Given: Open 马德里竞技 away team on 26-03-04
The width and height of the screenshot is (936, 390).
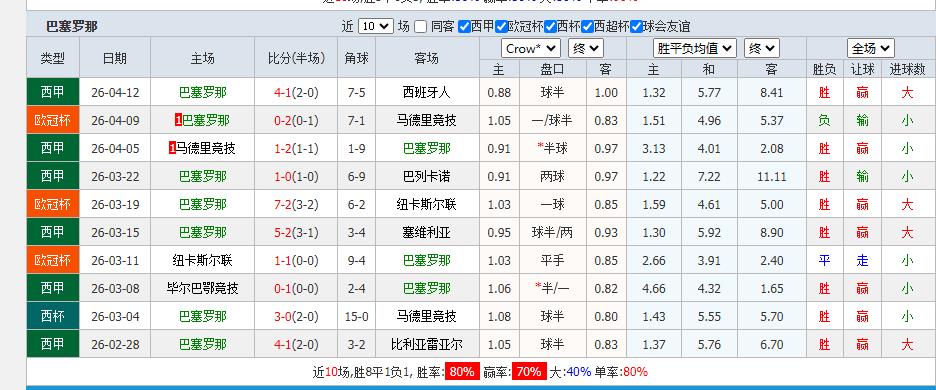Looking at the screenshot, I should click(427, 317).
